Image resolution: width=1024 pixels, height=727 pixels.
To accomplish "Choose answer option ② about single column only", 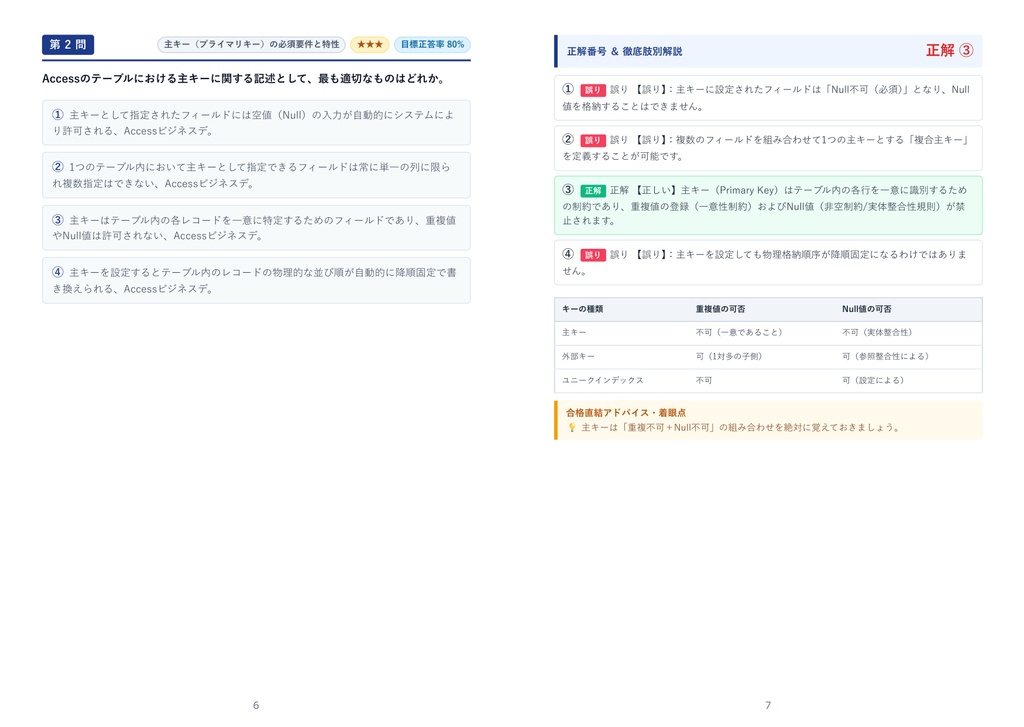I will (x=256, y=175).
